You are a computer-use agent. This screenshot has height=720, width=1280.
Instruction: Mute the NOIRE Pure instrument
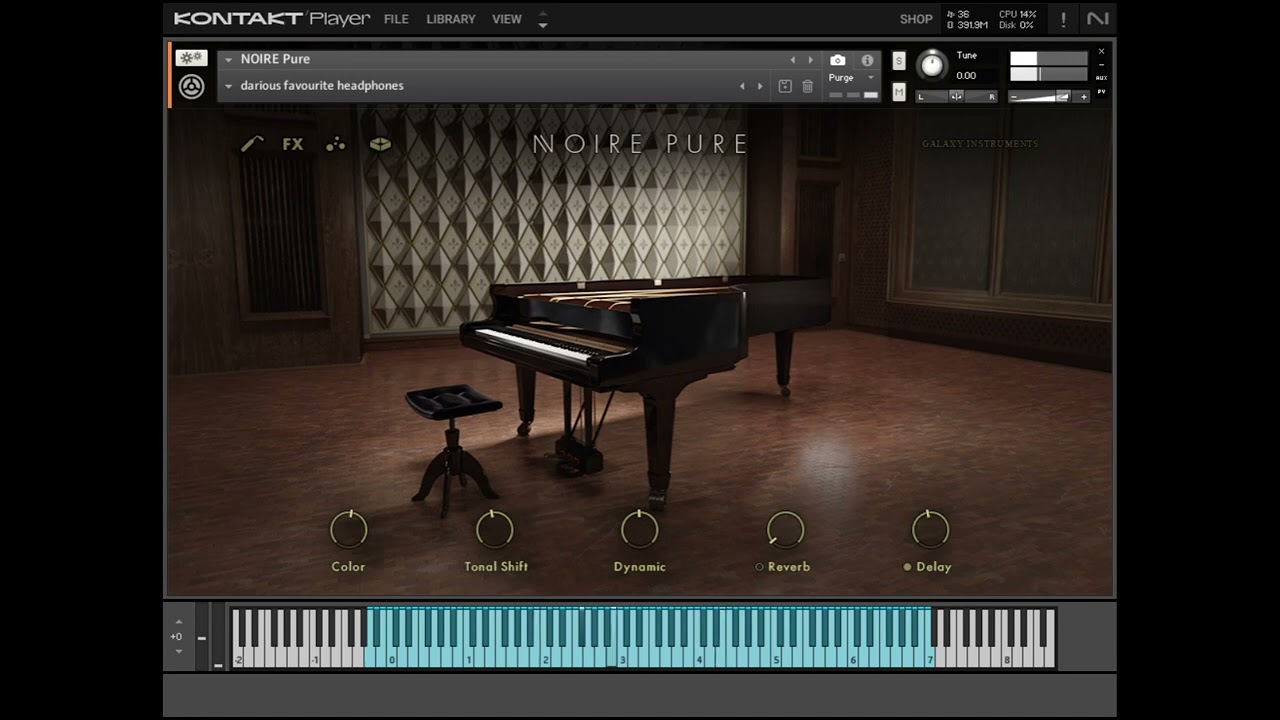(899, 92)
